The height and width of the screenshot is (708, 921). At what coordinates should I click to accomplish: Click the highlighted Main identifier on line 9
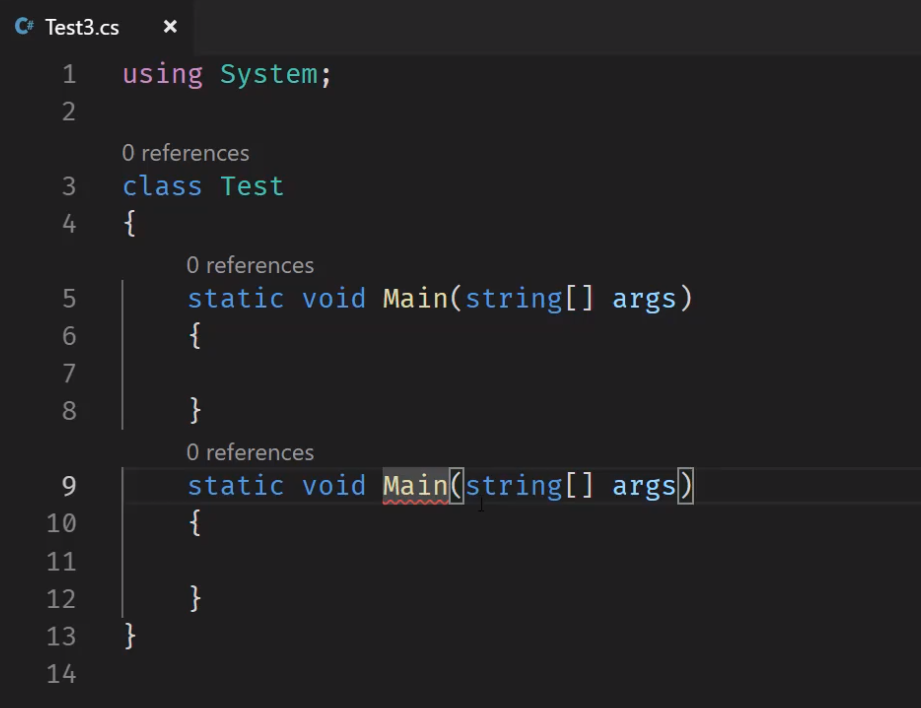pos(414,485)
